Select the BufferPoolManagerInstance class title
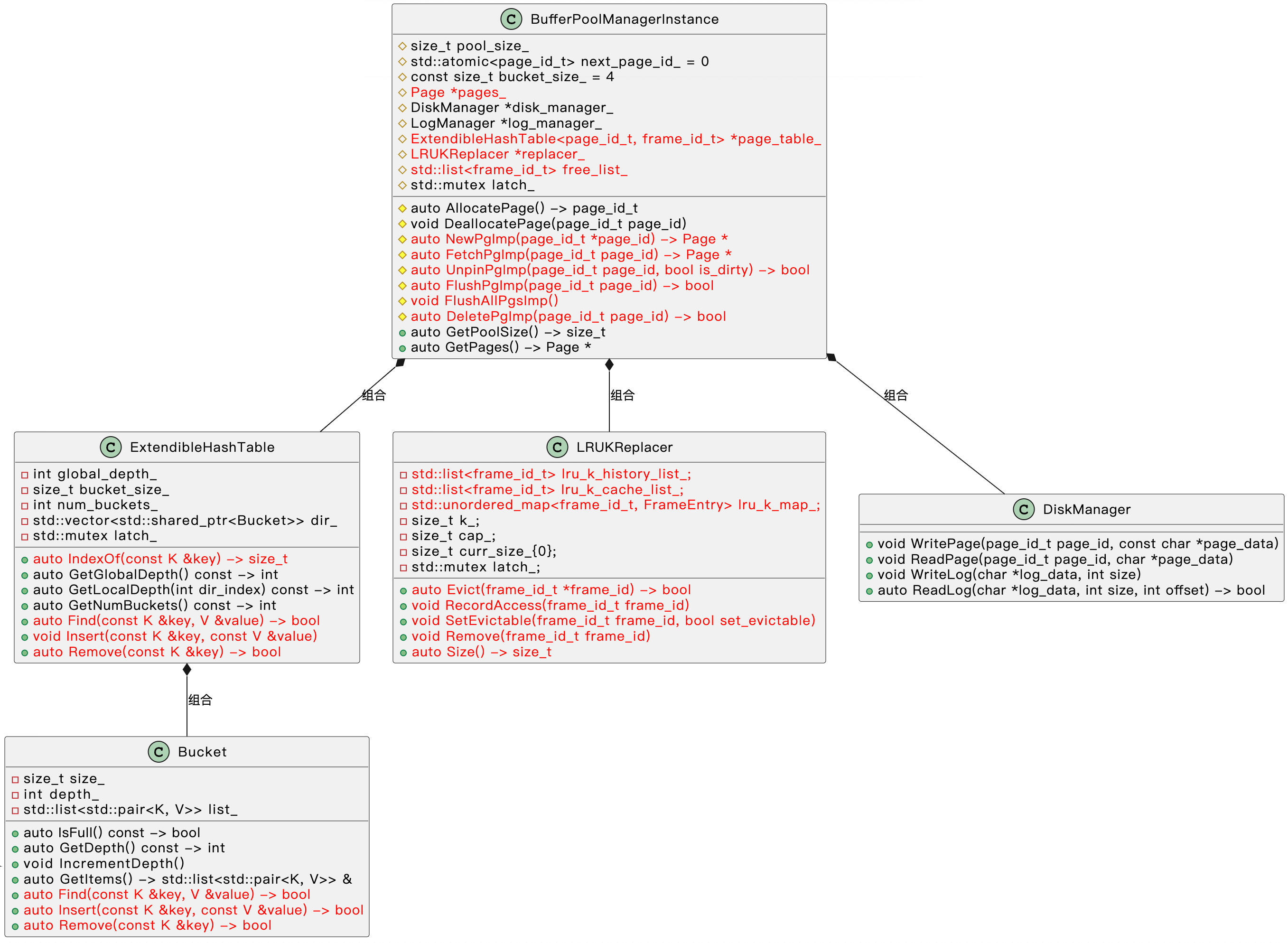 tap(625, 19)
